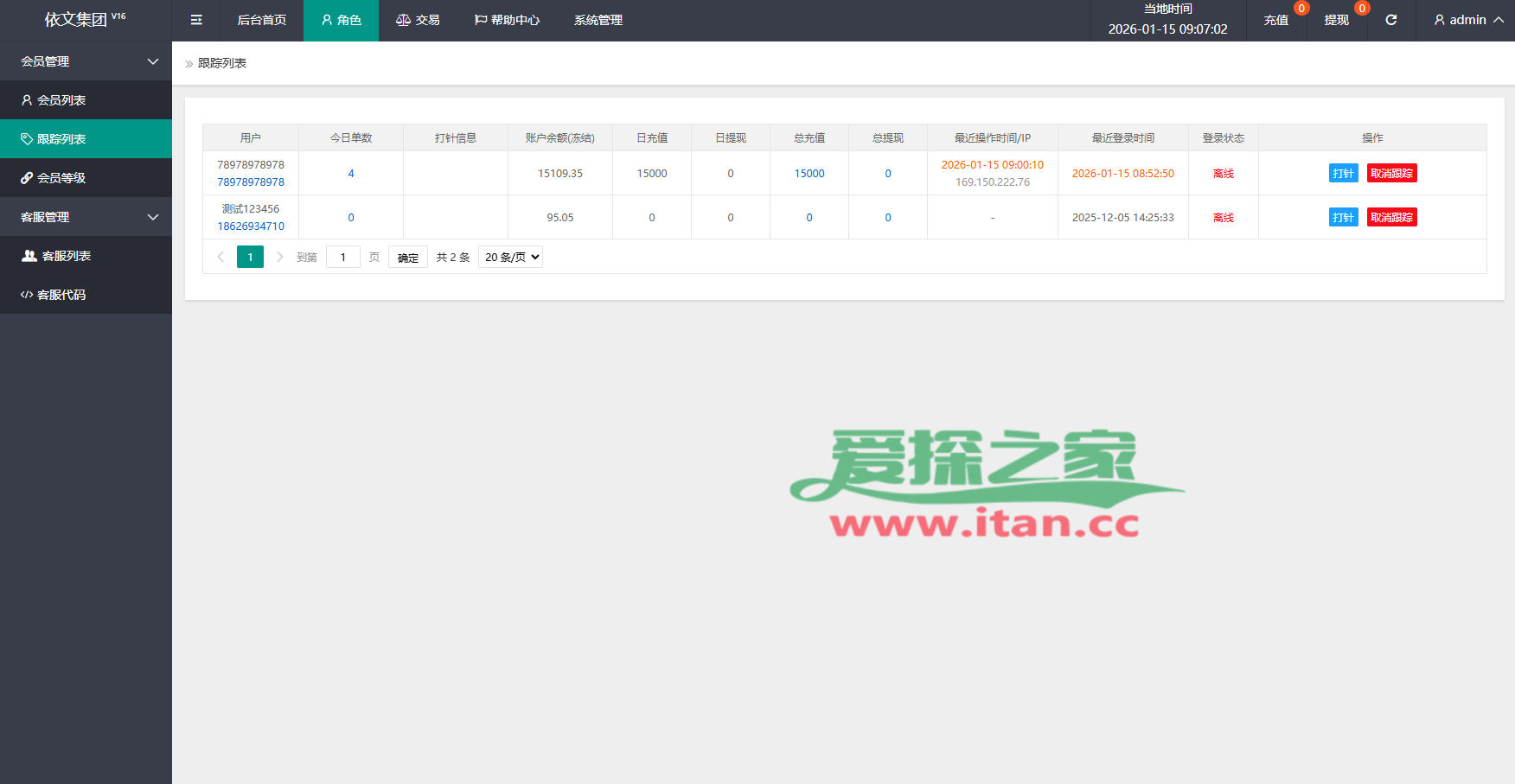Switch to the 交易 top menu
Screen dimensions: 1515x784
(418, 20)
